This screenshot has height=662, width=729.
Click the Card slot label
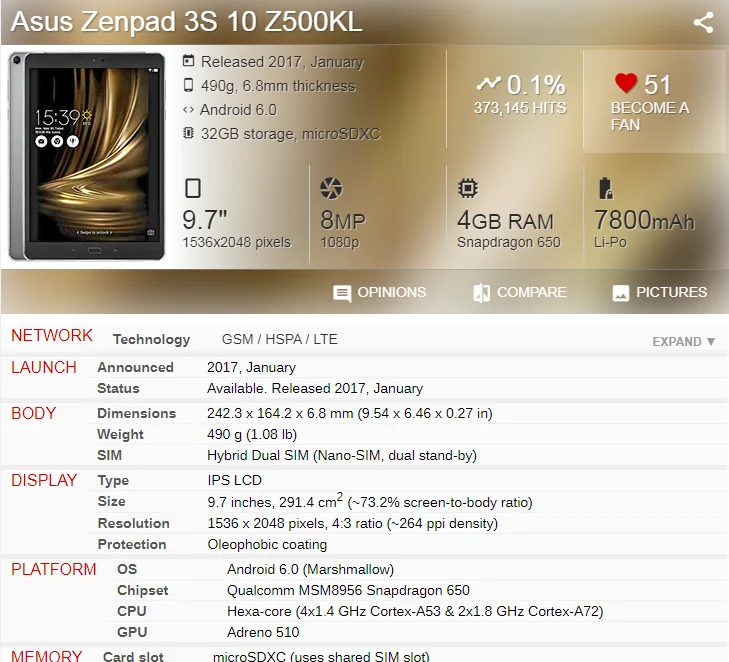click(133, 656)
